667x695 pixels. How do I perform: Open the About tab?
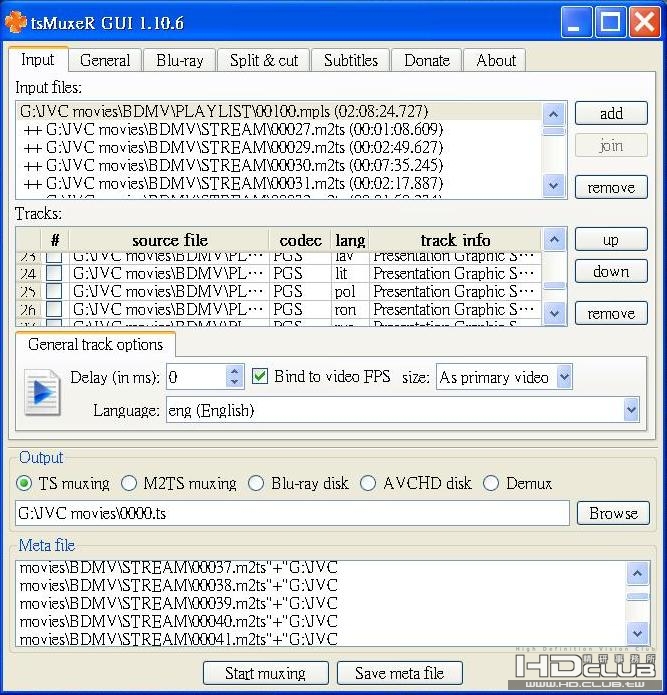(495, 60)
